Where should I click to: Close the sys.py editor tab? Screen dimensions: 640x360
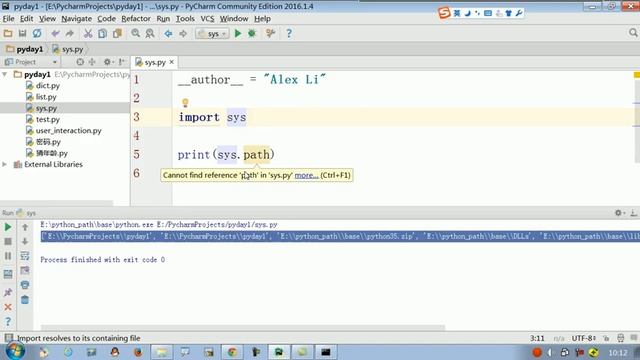tap(172, 62)
